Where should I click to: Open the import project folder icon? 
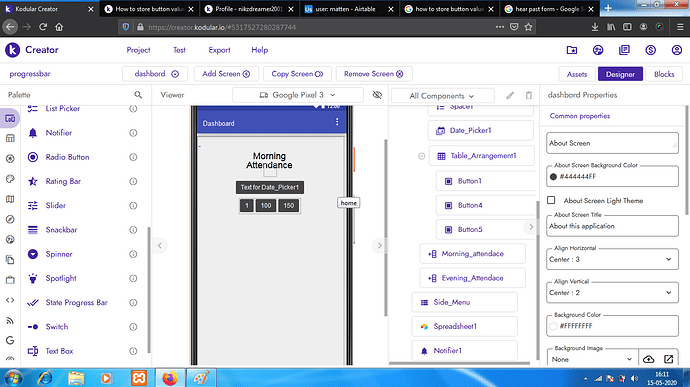(572, 50)
